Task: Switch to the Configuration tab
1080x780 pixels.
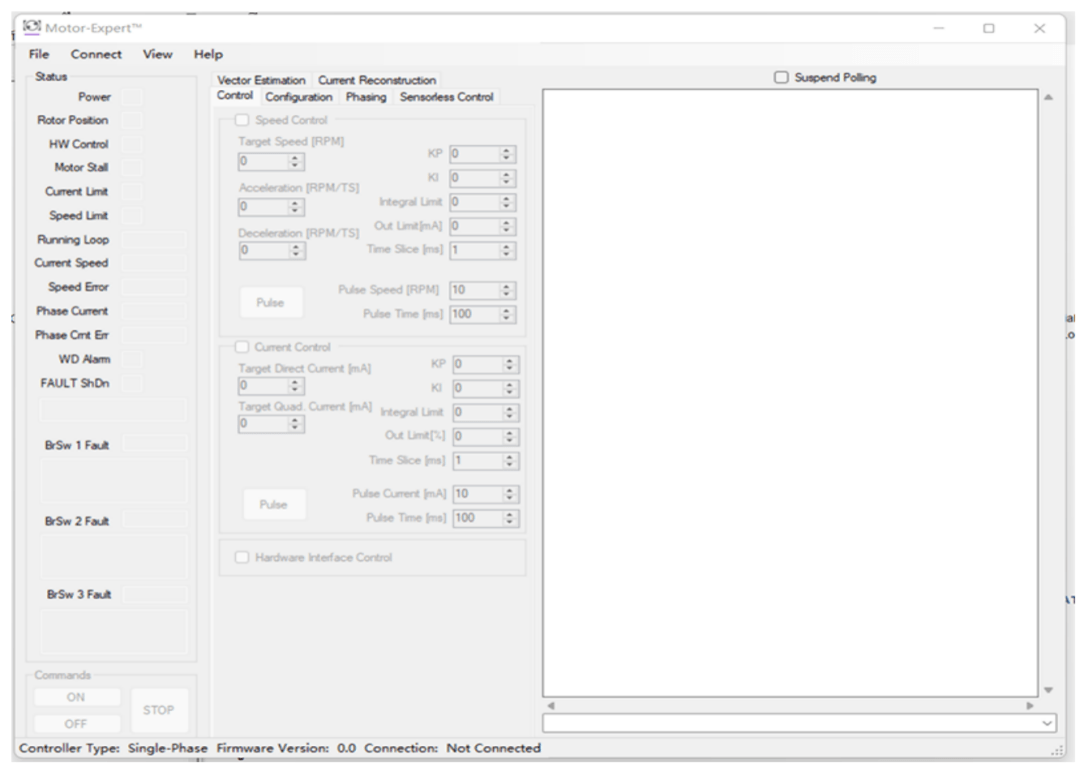Action: click(x=298, y=97)
